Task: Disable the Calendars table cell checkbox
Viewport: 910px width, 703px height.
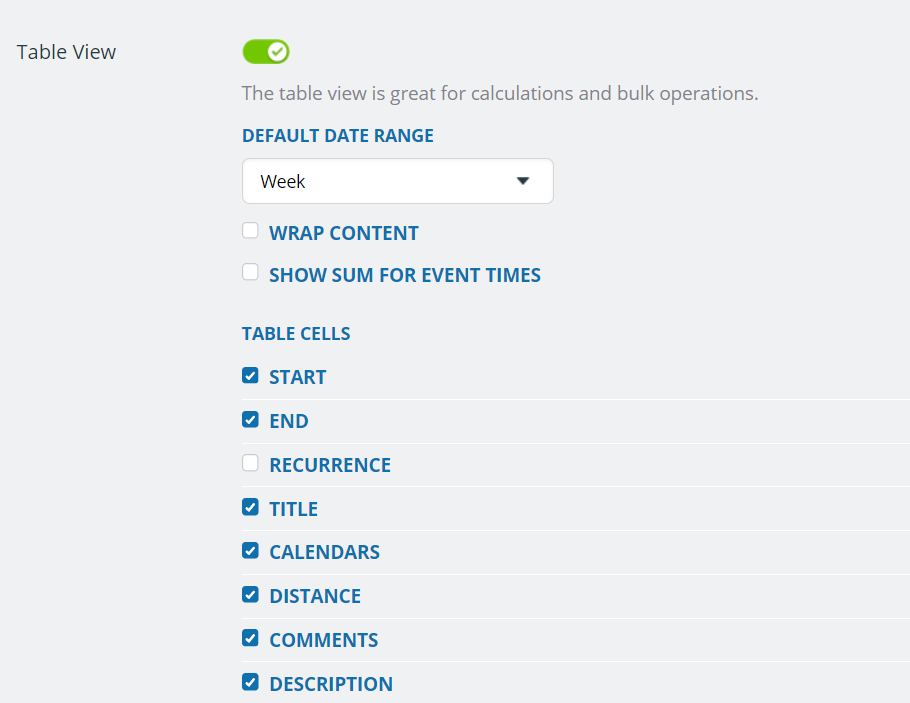Action: click(250, 550)
